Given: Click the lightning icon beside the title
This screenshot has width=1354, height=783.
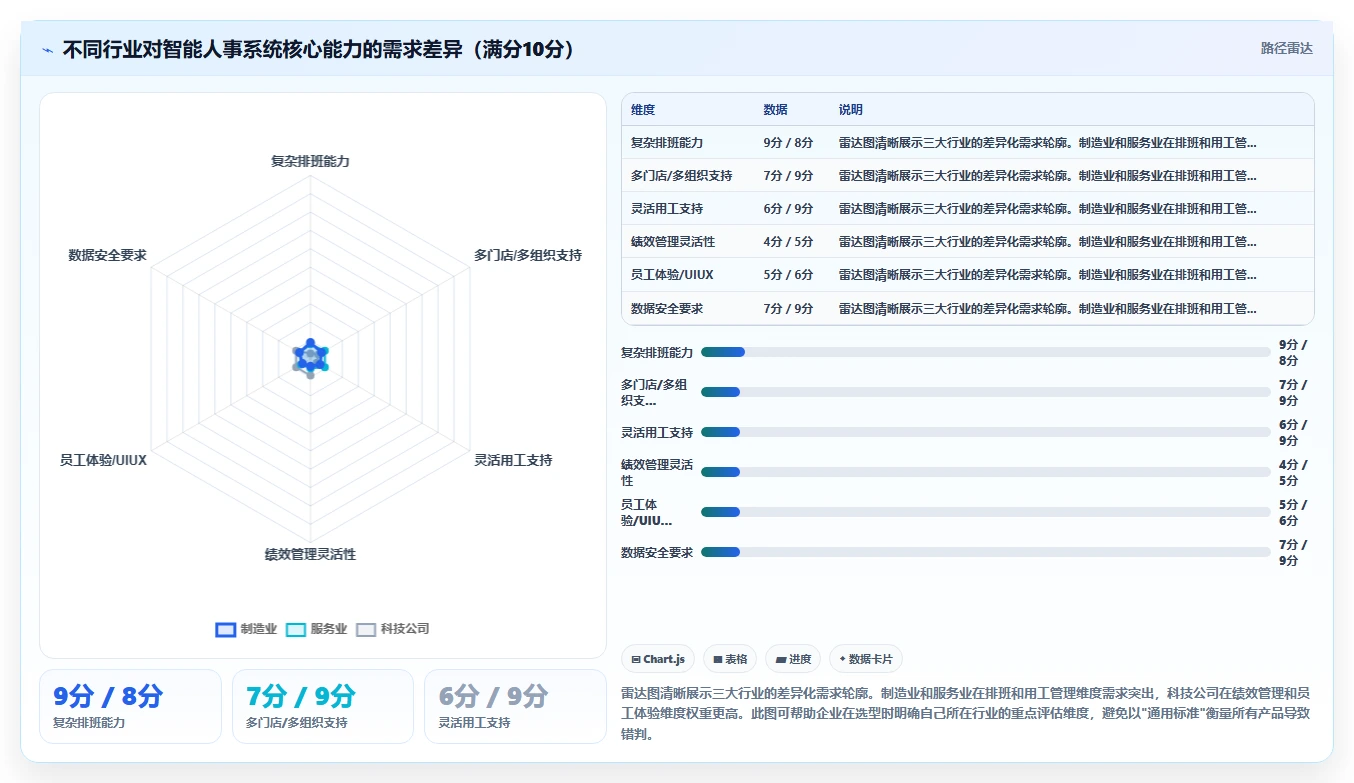Looking at the screenshot, I should point(48,50).
